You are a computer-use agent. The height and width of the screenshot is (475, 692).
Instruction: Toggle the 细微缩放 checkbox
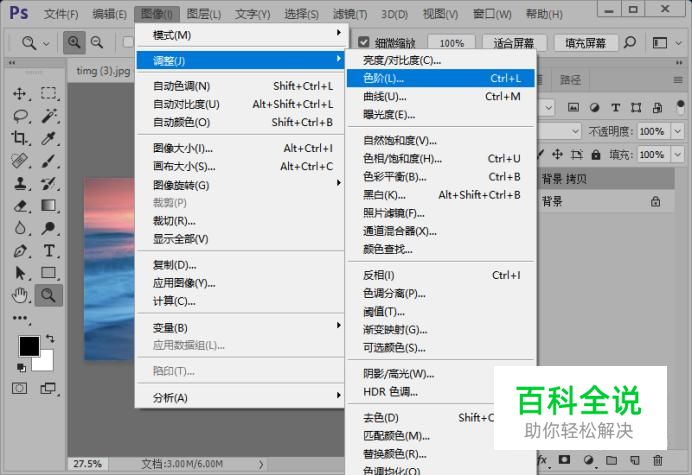tap(364, 42)
